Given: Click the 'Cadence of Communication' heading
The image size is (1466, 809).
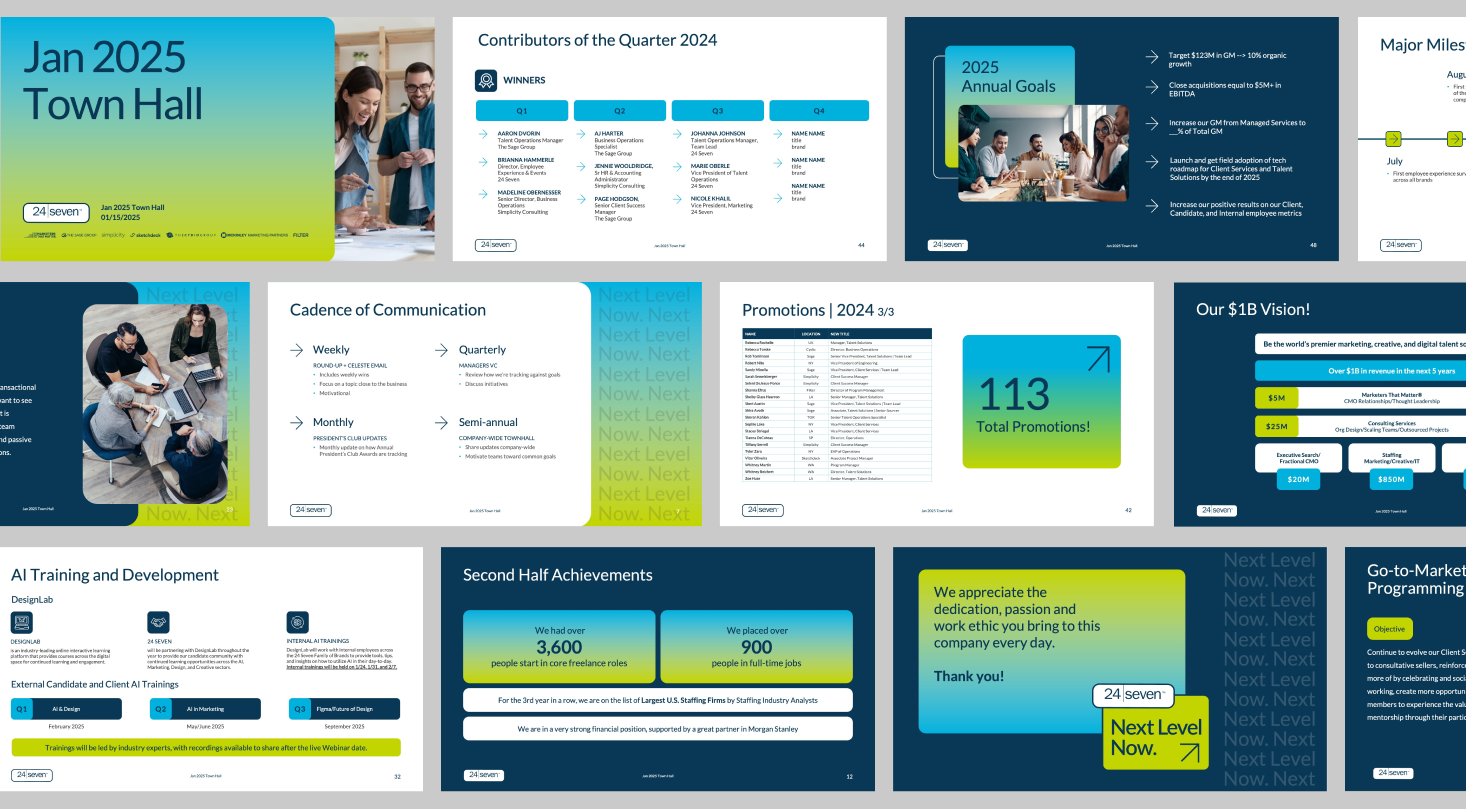Looking at the screenshot, I should pos(388,310).
